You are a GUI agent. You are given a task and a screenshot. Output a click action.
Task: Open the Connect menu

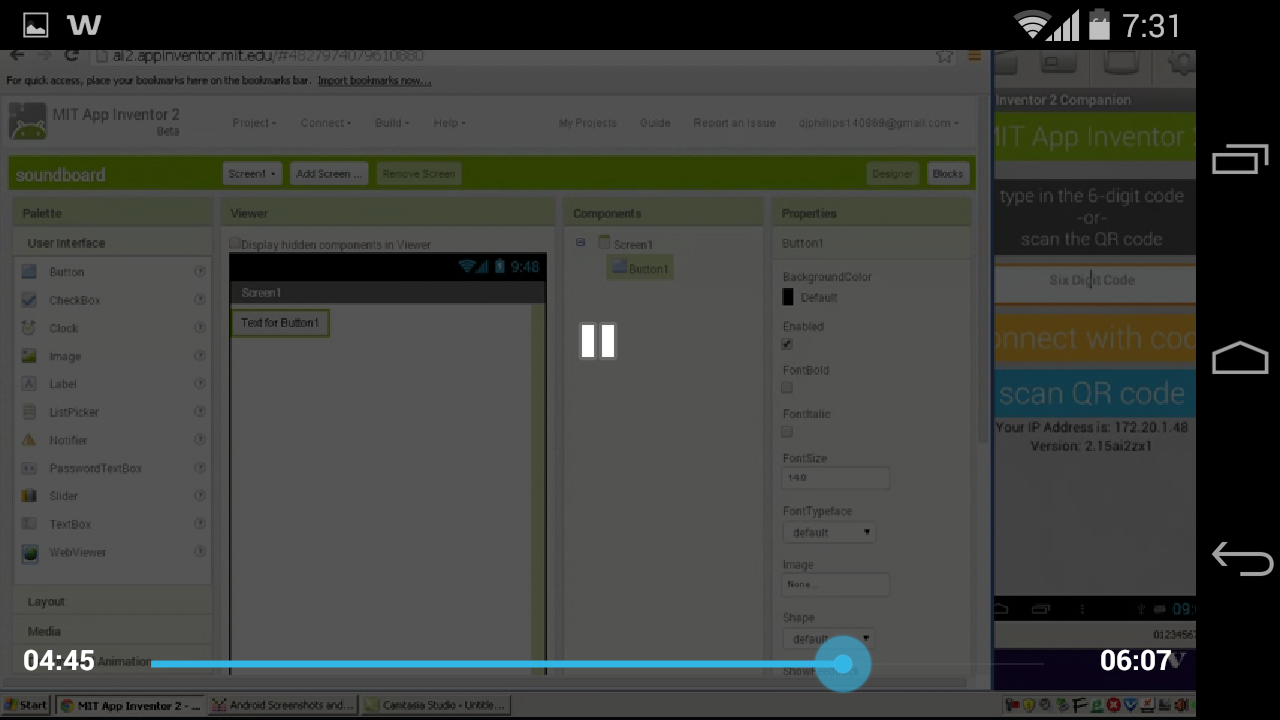coord(326,123)
